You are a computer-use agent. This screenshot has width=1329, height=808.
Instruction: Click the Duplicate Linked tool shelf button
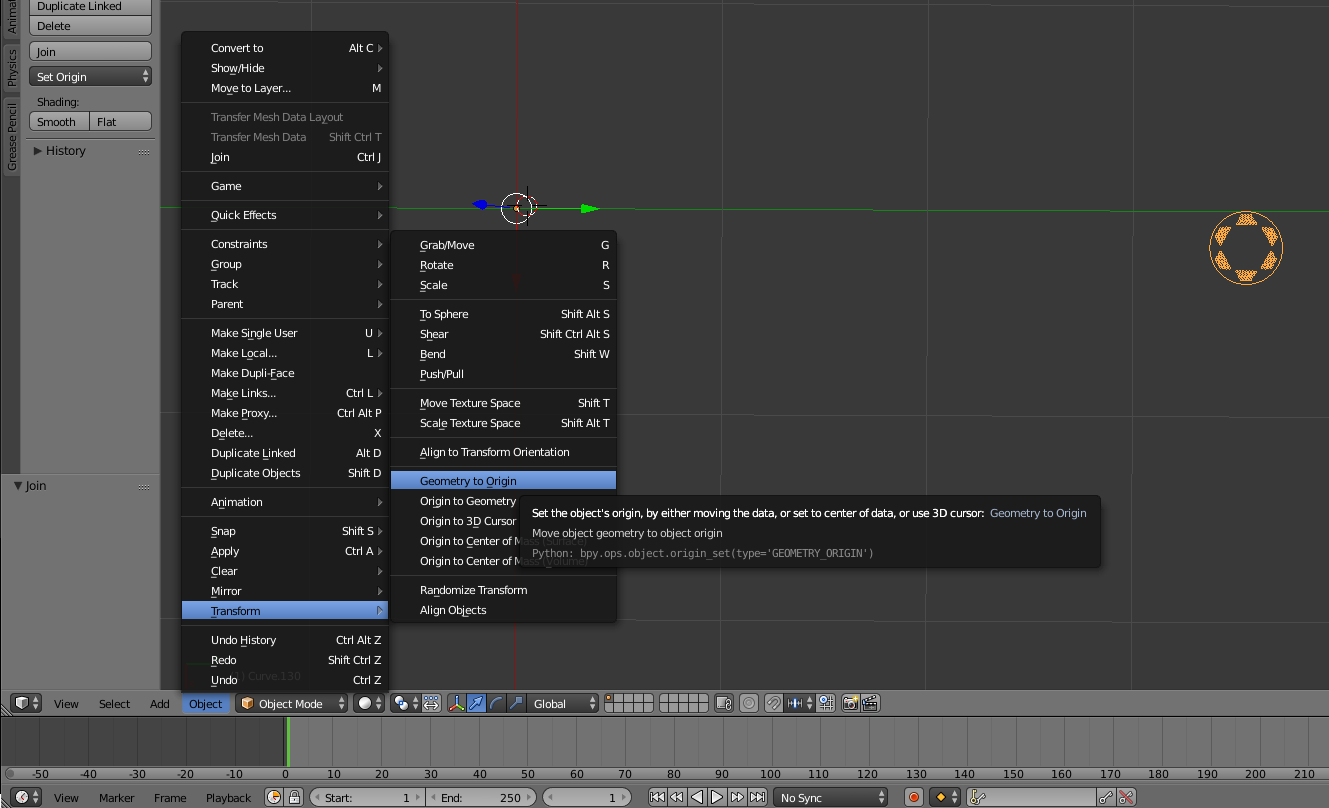(x=90, y=6)
